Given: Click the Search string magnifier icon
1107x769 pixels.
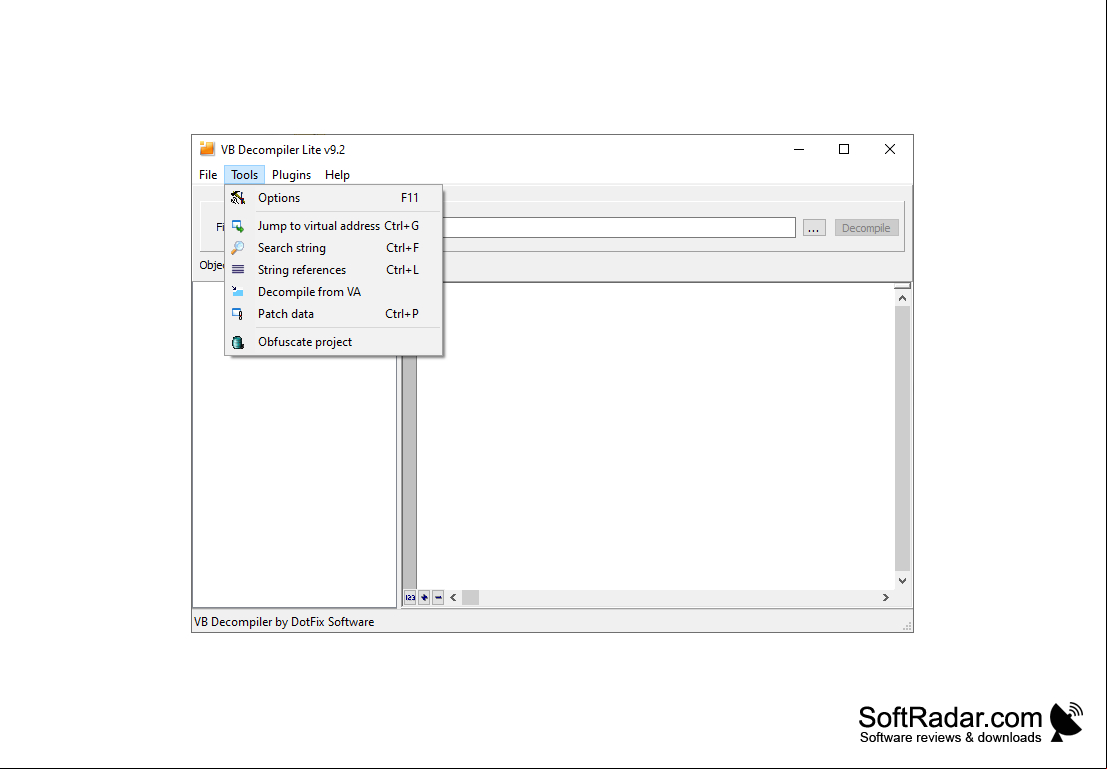Looking at the screenshot, I should click(x=238, y=248).
